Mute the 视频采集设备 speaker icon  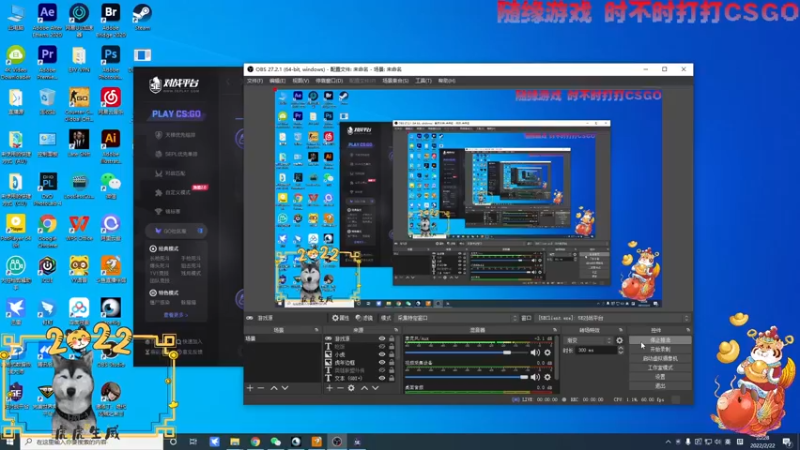tap(535, 377)
